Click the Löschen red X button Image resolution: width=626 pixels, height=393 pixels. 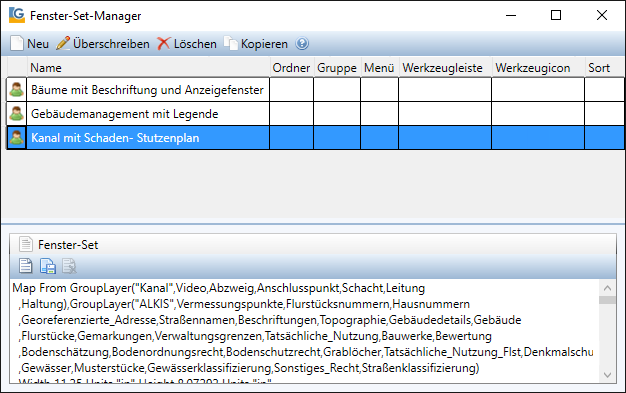coord(187,44)
